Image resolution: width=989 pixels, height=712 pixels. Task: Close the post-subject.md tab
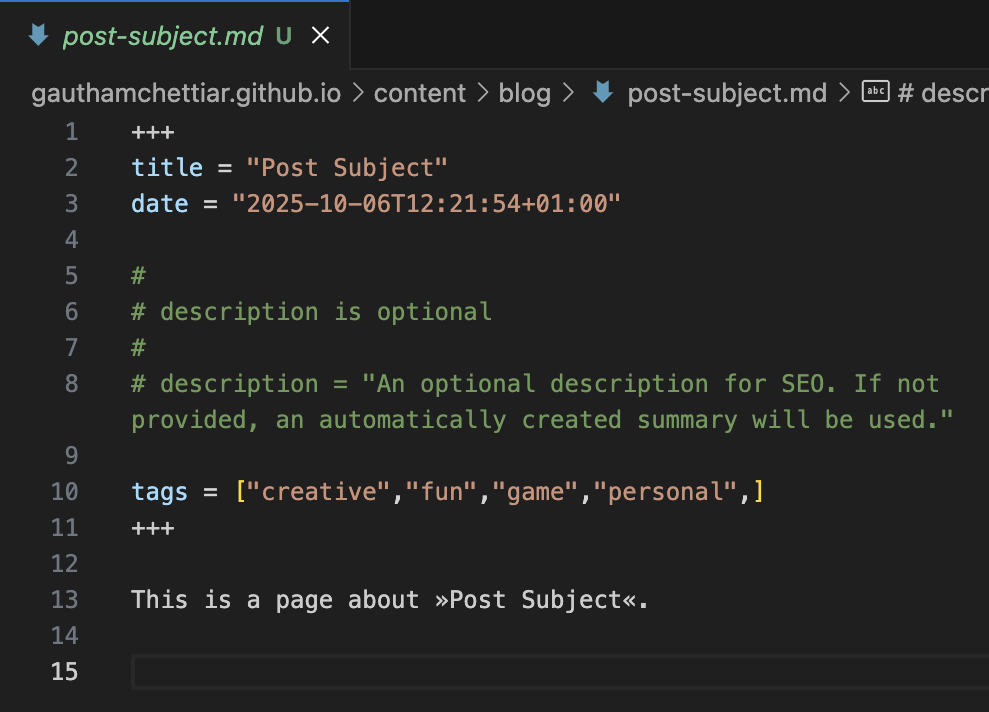[319, 35]
